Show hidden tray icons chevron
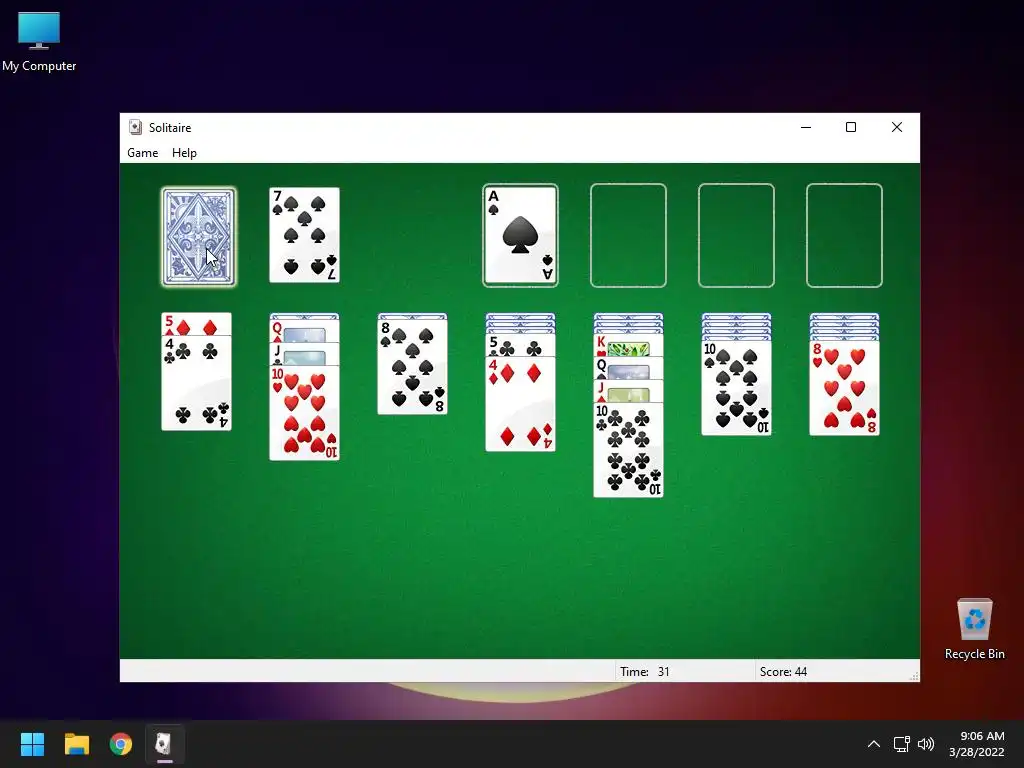1024x768 pixels. click(x=874, y=744)
